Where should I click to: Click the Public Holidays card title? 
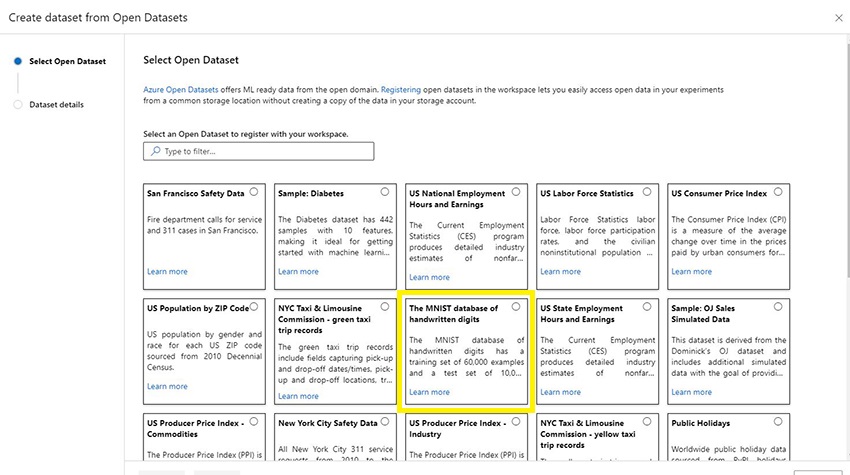(x=700, y=423)
